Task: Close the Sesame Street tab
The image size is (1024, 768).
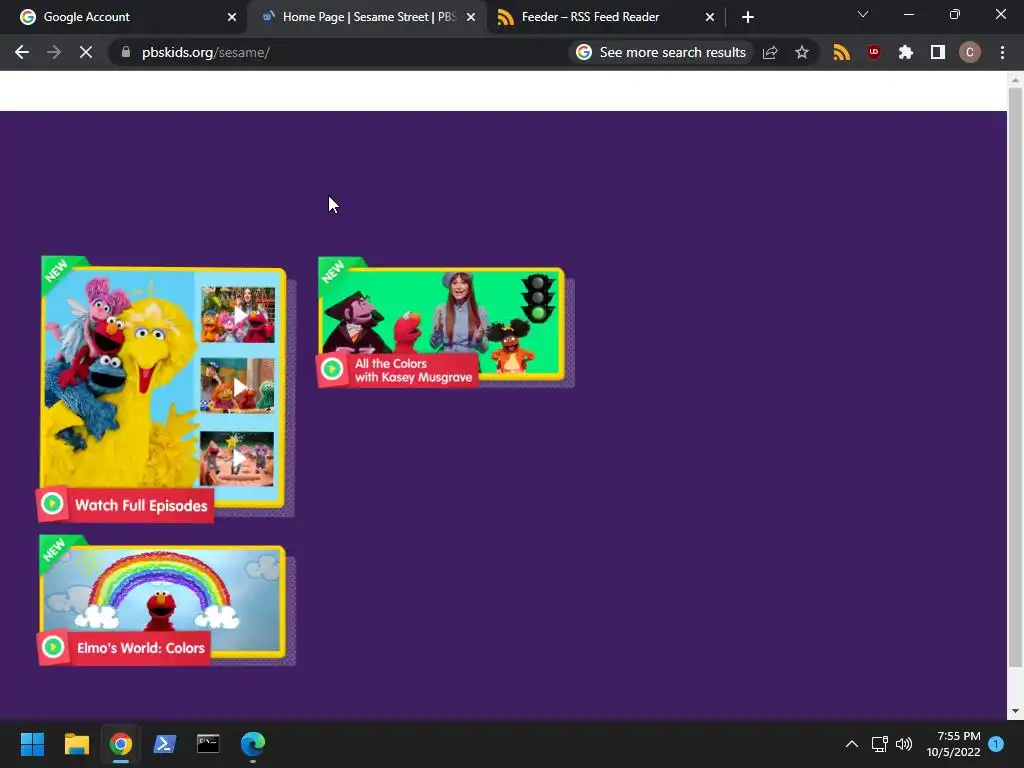Action: pos(471,17)
